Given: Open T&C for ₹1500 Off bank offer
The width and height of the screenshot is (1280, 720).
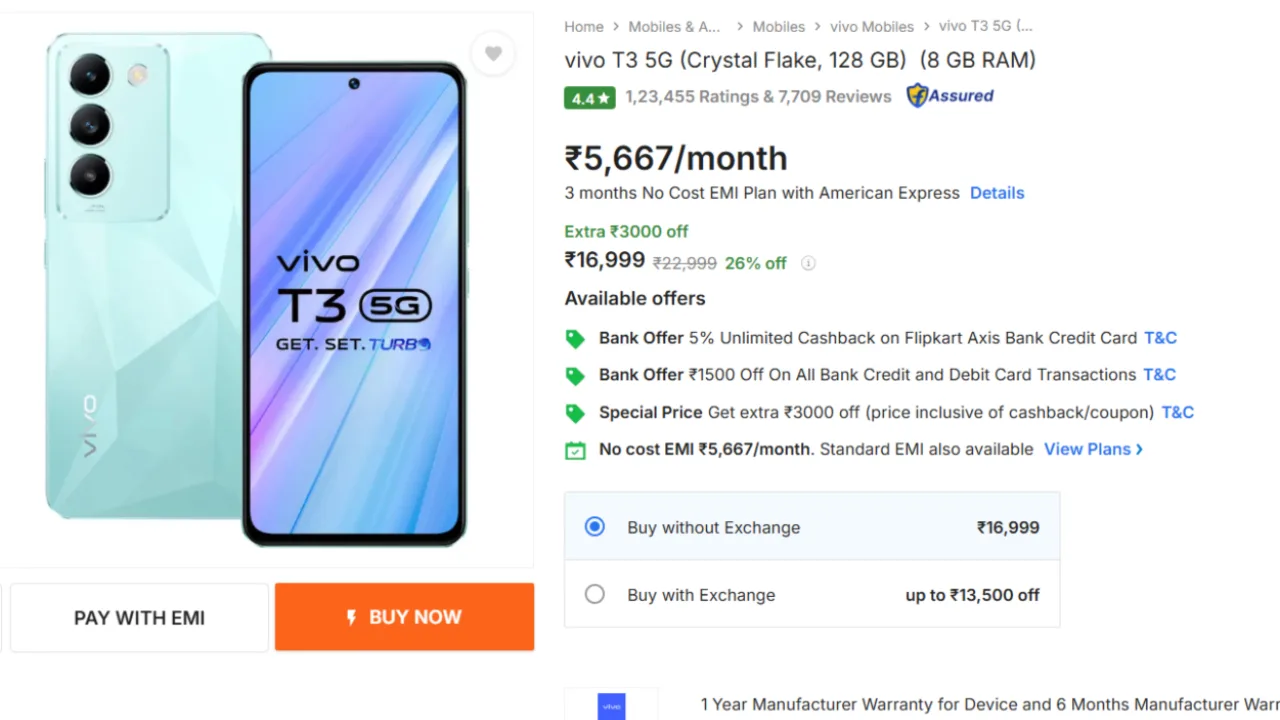Looking at the screenshot, I should [x=1159, y=375].
